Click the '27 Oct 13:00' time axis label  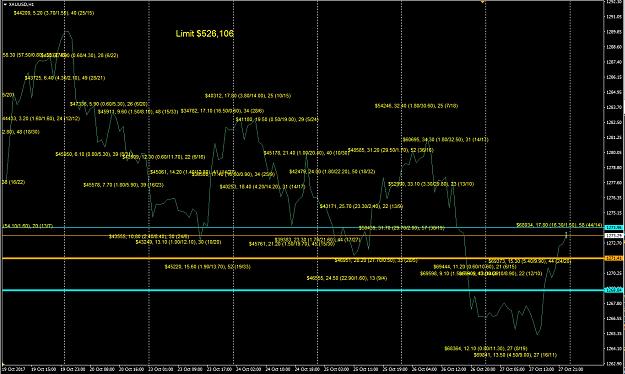pos(542,370)
